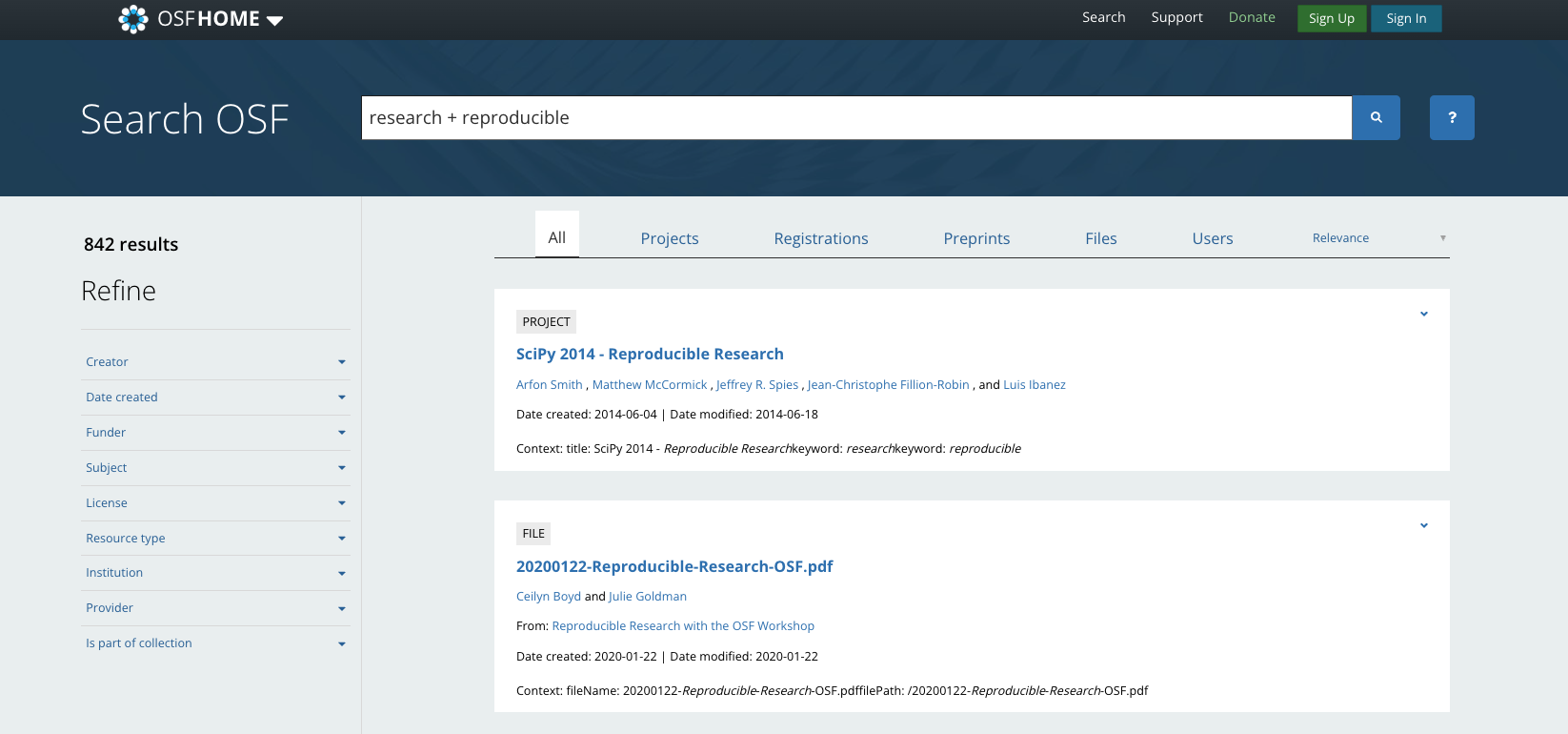The width and height of the screenshot is (1568, 734).
Task: Click the 842 results count
Action: tap(131, 244)
